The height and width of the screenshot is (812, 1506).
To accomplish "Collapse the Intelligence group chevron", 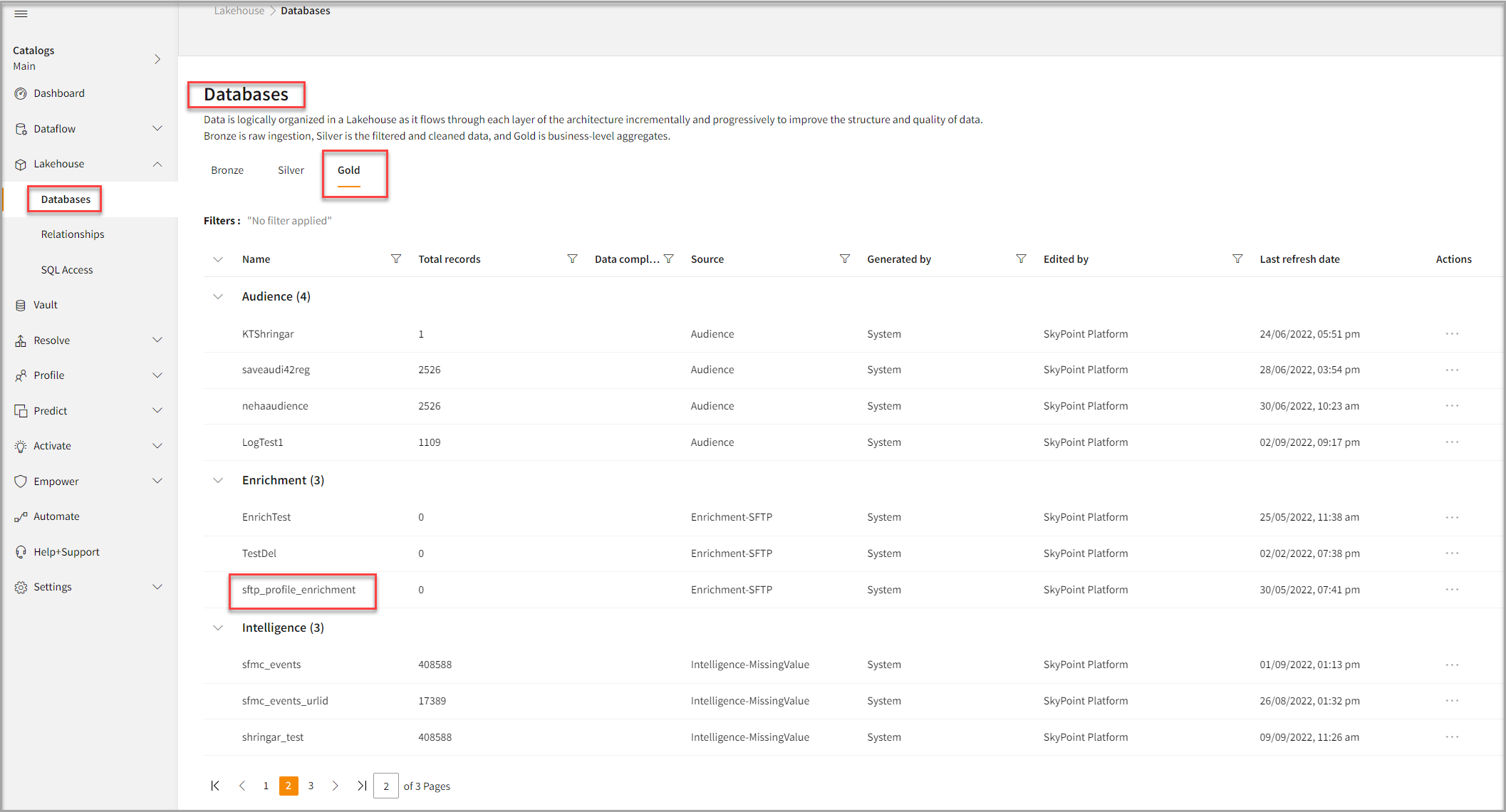I will tap(218, 628).
